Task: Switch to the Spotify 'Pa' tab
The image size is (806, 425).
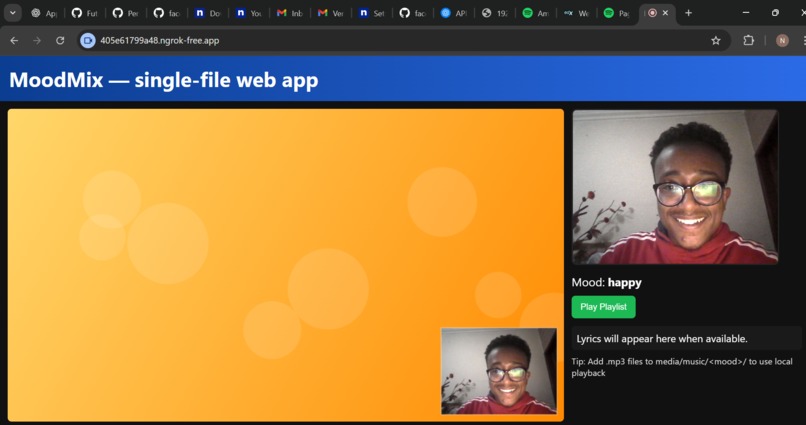Action: [x=617, y=13]
